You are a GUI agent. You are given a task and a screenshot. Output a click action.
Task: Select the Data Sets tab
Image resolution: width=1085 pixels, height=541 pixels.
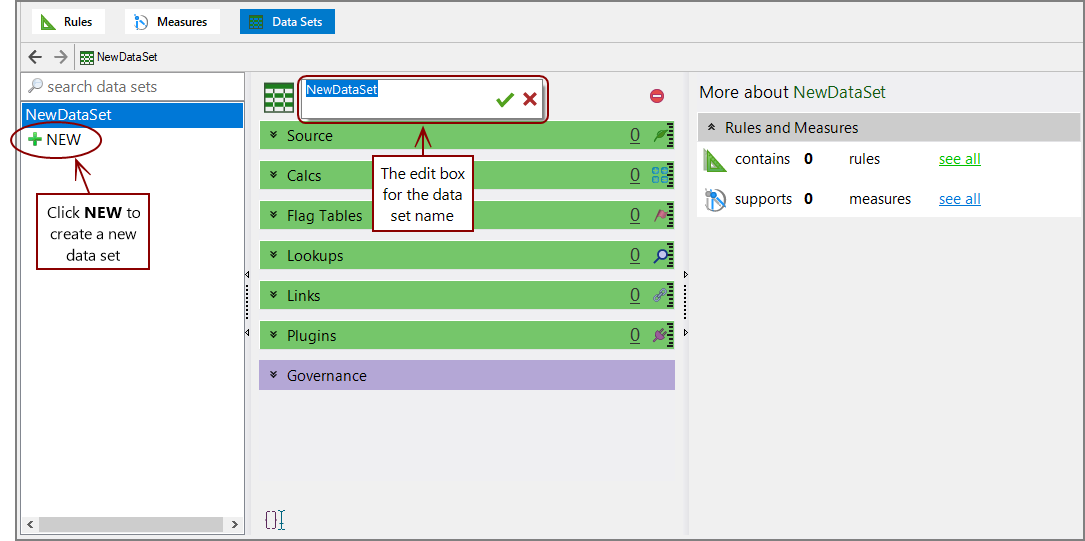(287, 22)
